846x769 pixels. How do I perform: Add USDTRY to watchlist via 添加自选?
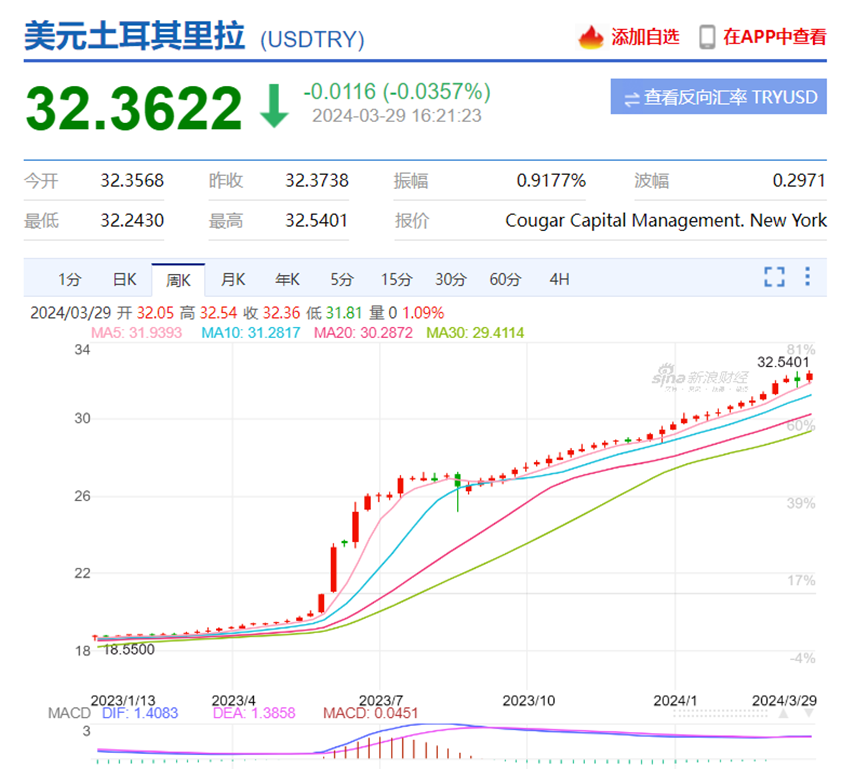tap(645, 37)
